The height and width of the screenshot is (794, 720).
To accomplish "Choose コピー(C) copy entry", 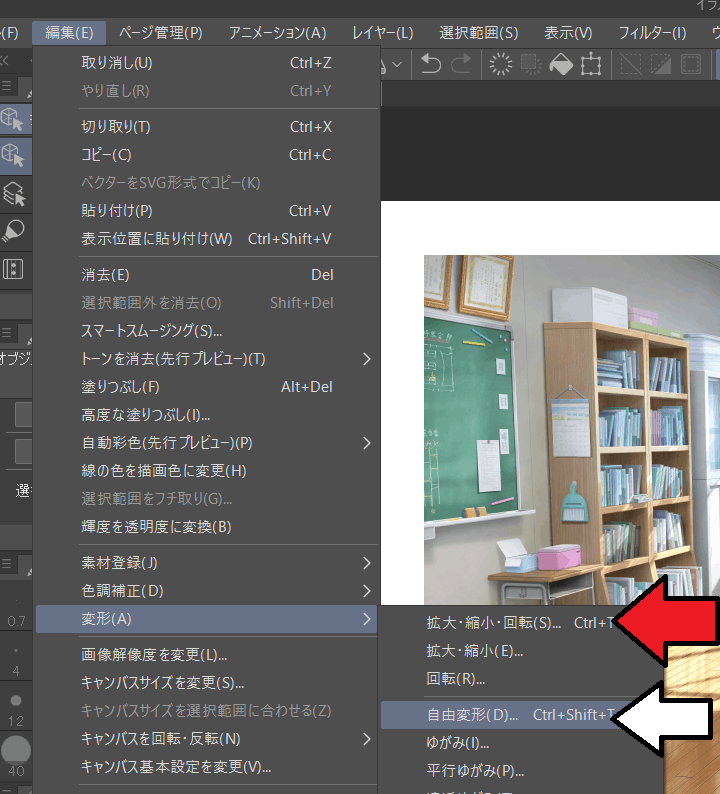I will click(207, 154).
